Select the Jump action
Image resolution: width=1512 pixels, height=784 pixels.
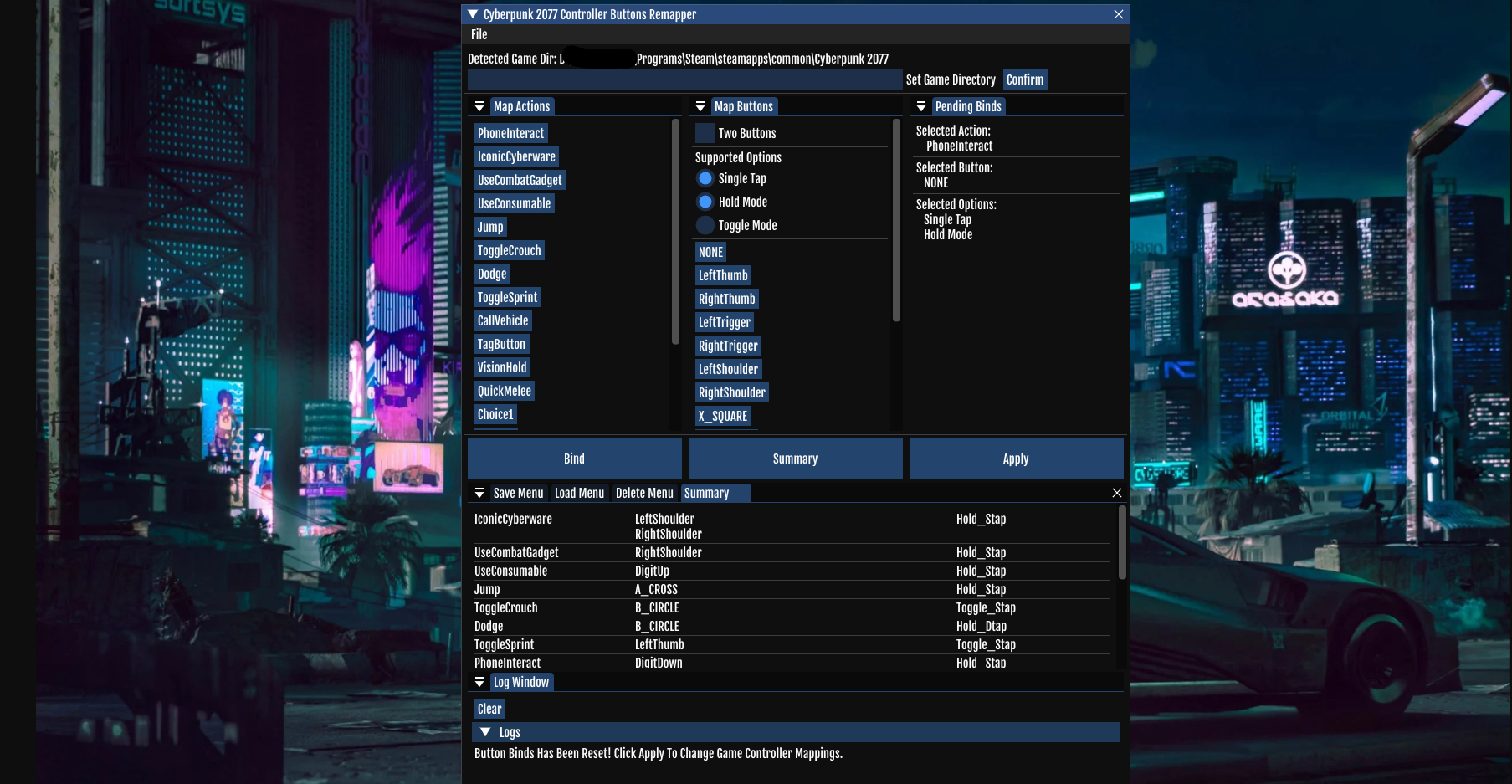(490, 227)
